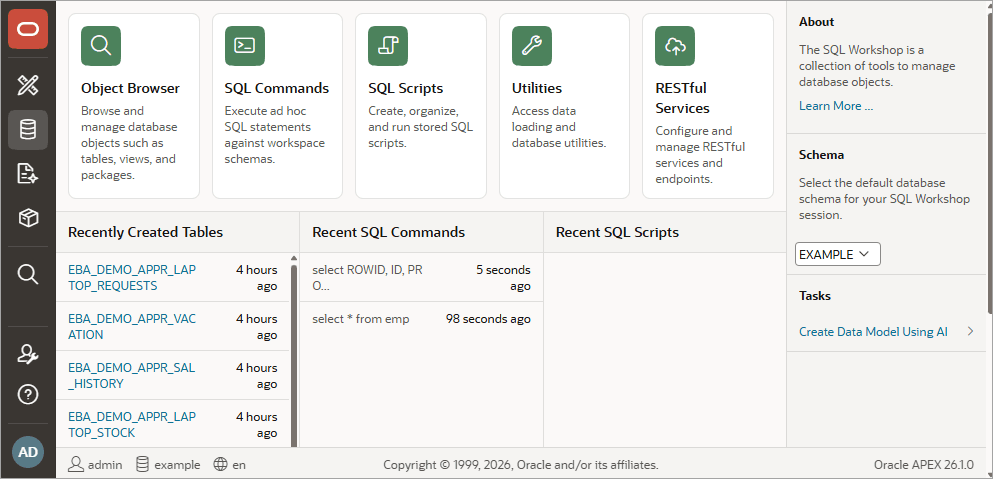This screenshot has width=993, height=479.
Task: Click Create Data Model Using AI task
Action: (x=873, y=331)
